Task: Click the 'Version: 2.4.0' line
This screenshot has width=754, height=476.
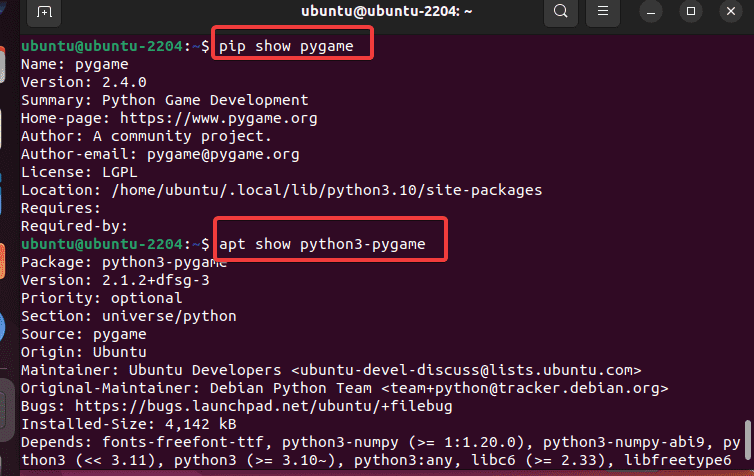Action: point(84,82)
